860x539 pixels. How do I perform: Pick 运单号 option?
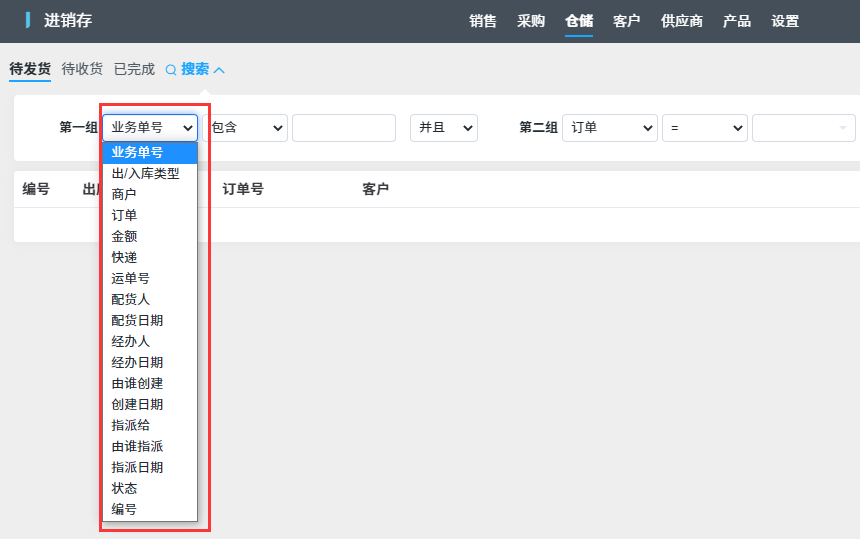click(150, 279)
